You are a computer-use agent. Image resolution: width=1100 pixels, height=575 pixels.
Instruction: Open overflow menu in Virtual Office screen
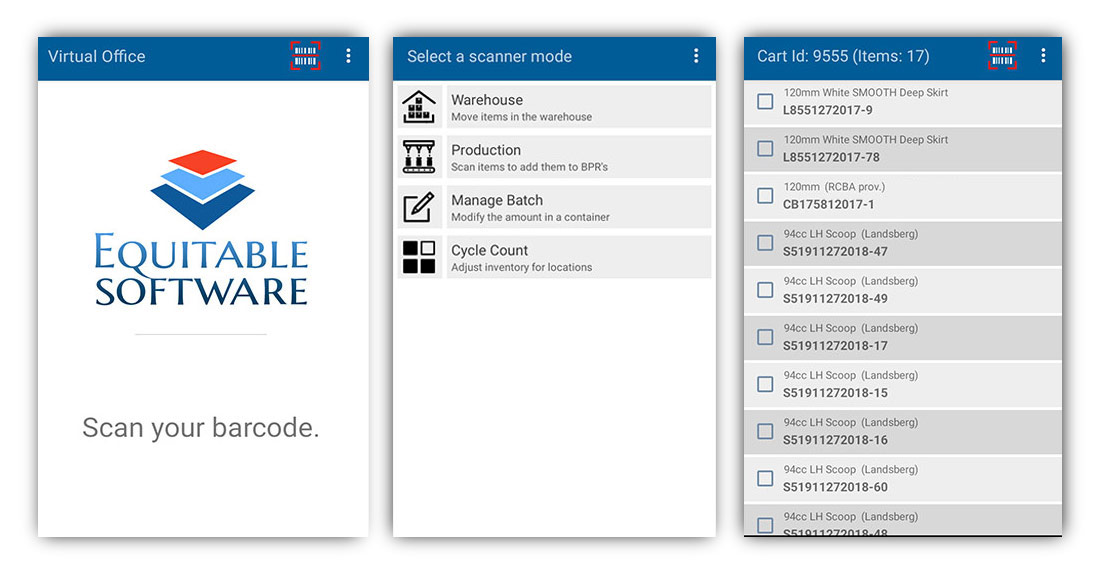point(349,56)
